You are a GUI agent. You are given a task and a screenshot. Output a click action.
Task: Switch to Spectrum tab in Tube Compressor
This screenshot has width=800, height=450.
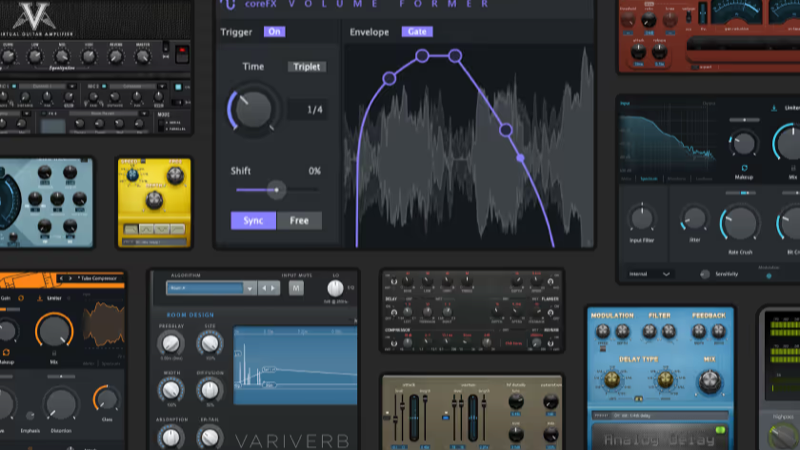pyautogui.click(x=110, y=364)
